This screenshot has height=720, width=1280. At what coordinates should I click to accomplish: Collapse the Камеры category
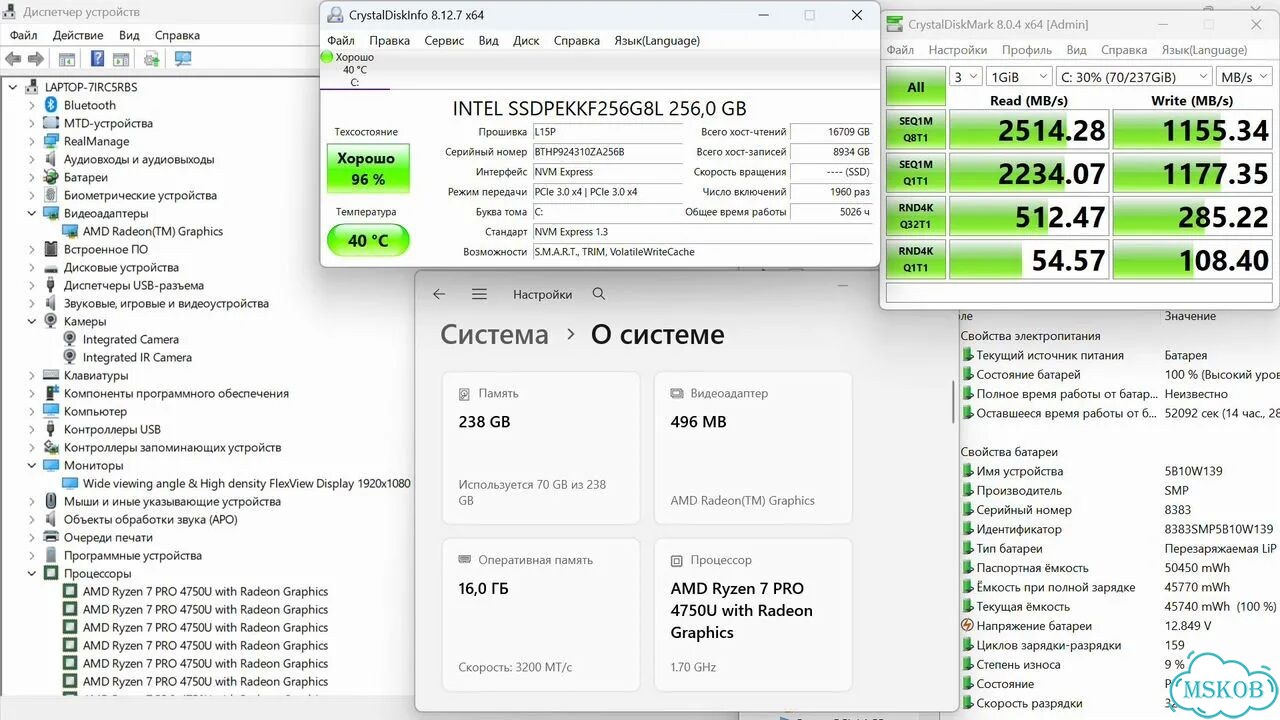tap(32, 321)
